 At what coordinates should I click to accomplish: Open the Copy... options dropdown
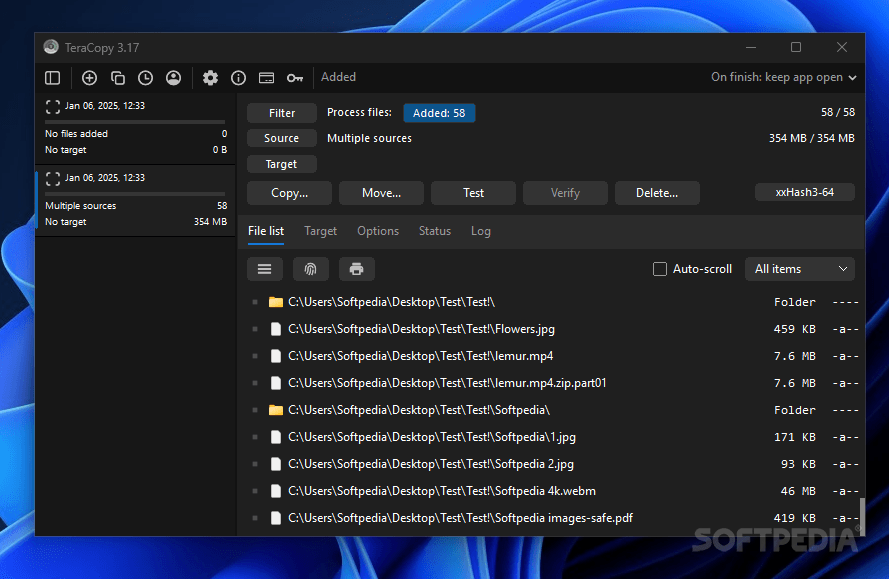(289, 192)
